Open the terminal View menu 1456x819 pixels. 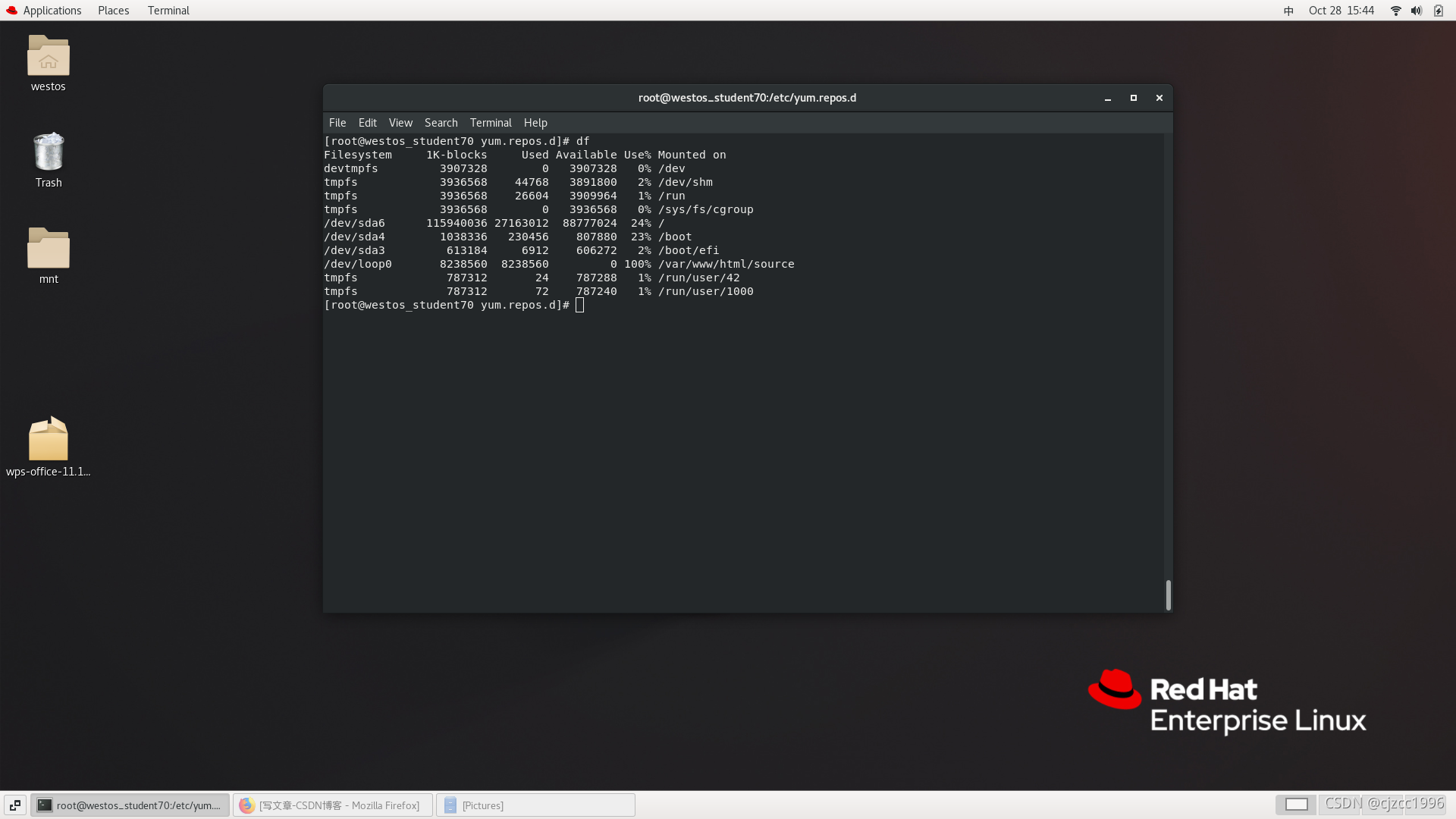pos(400,123)
